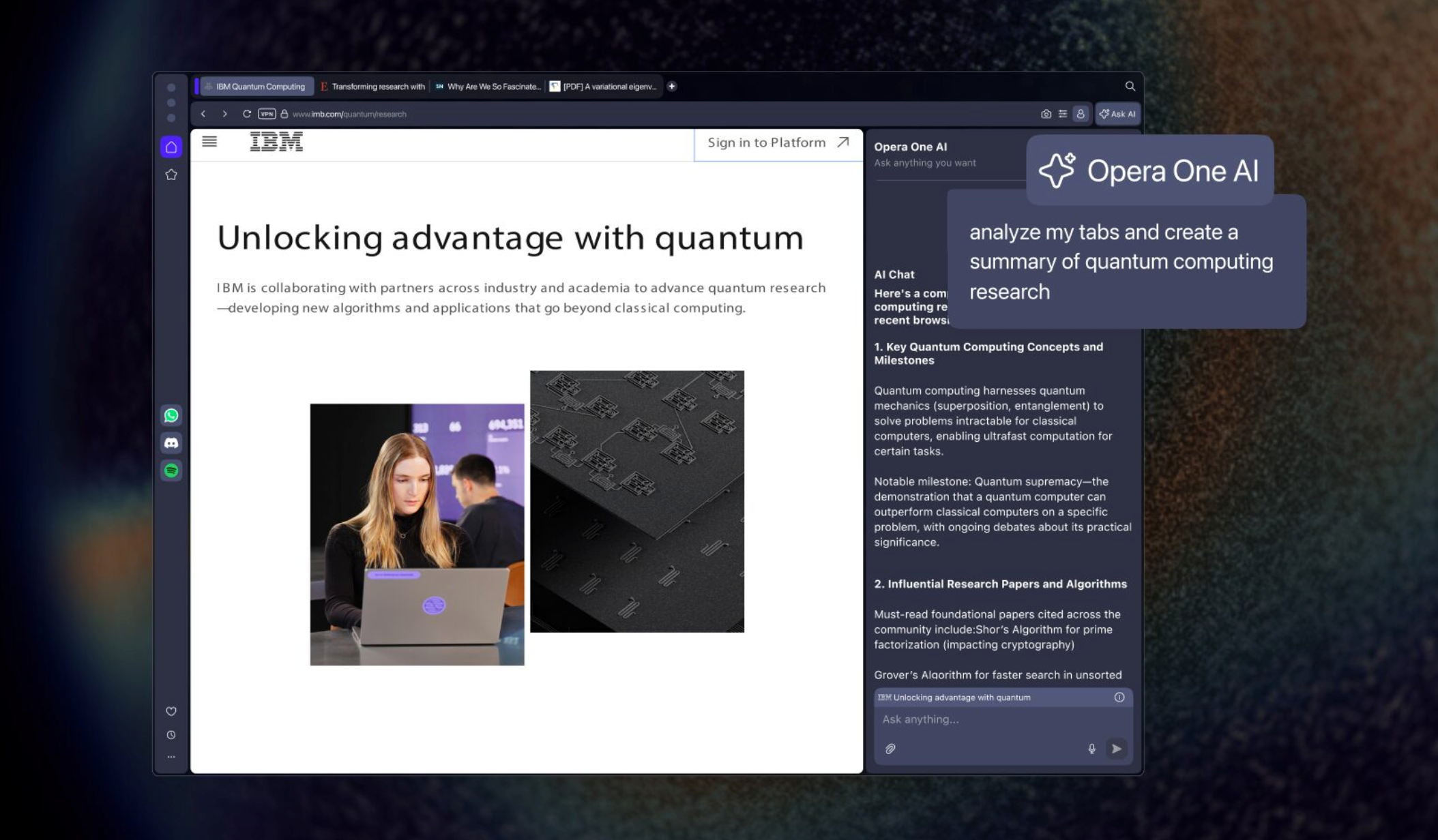Open the profile account menu

(1081, 114)
